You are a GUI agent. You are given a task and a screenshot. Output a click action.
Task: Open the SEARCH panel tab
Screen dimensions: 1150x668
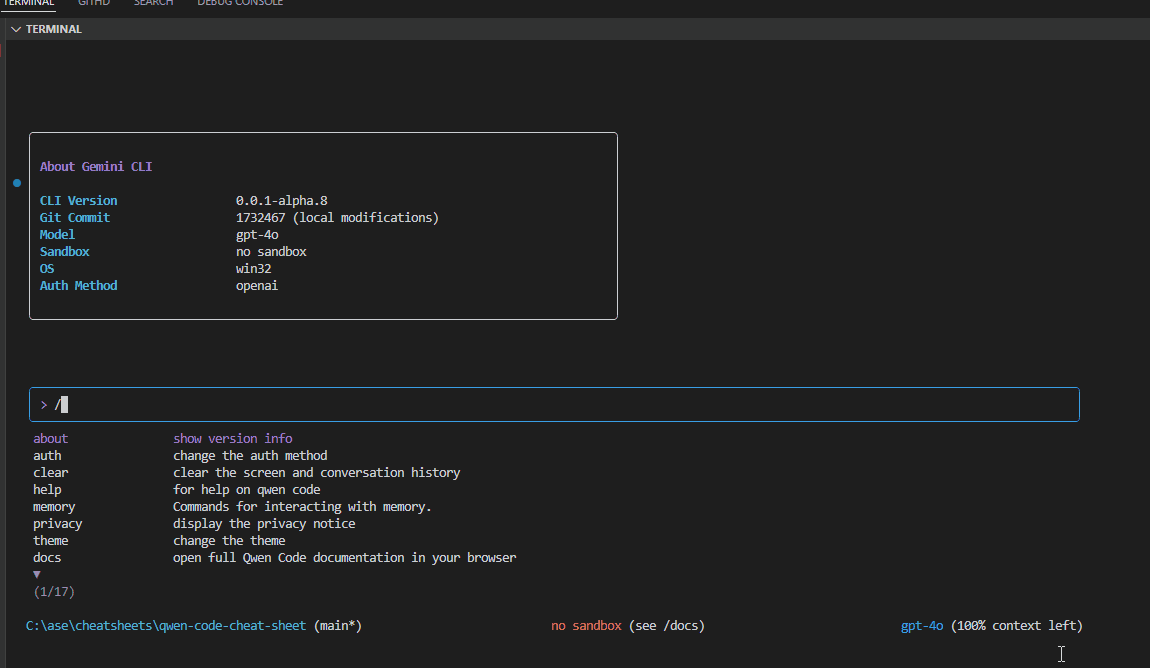[x=153, y=3]
